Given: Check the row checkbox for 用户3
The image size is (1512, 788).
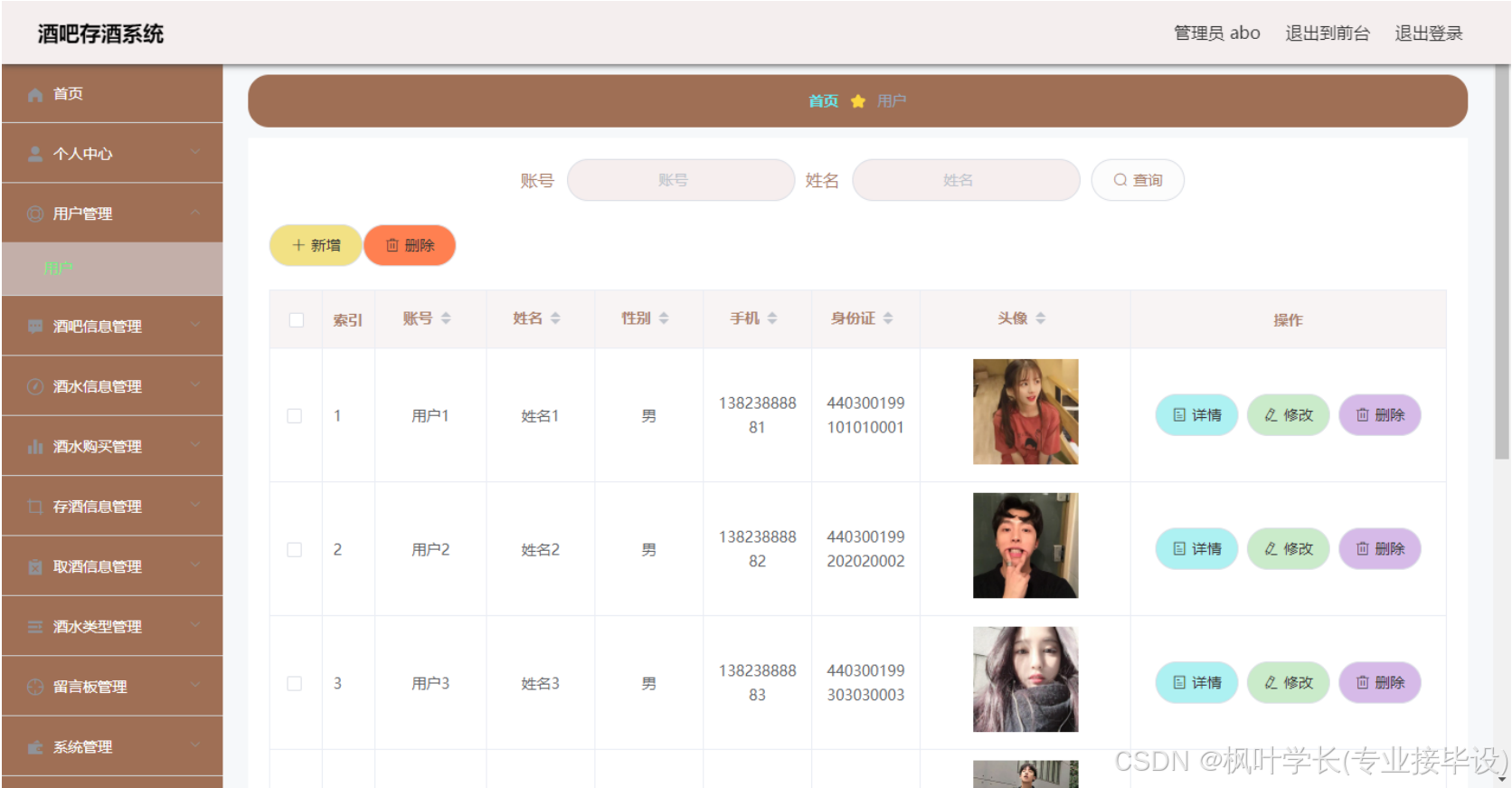Looking at the screenshot, I should (x=295, y=684).
